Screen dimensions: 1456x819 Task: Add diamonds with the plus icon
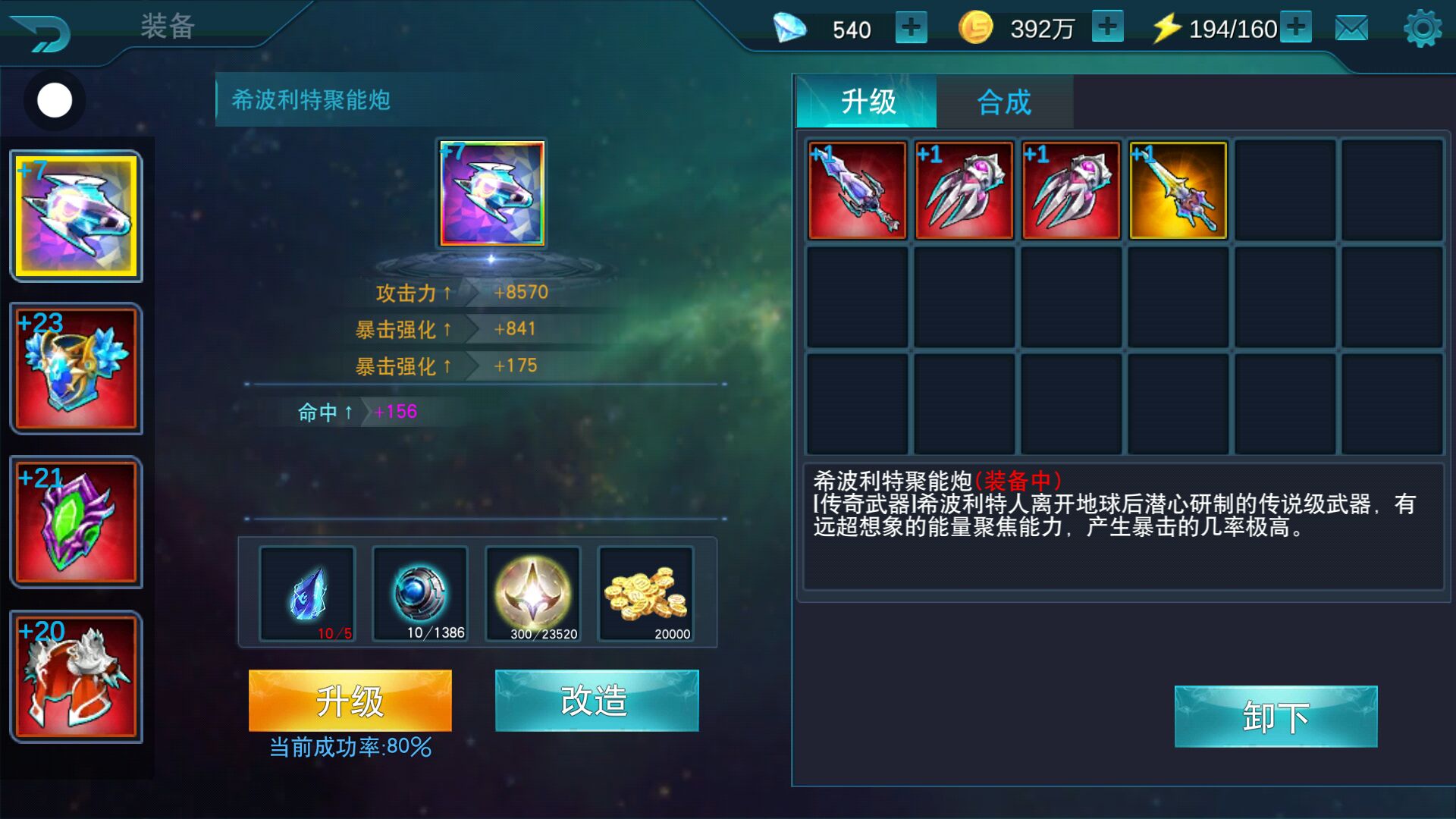pos(911,28)
